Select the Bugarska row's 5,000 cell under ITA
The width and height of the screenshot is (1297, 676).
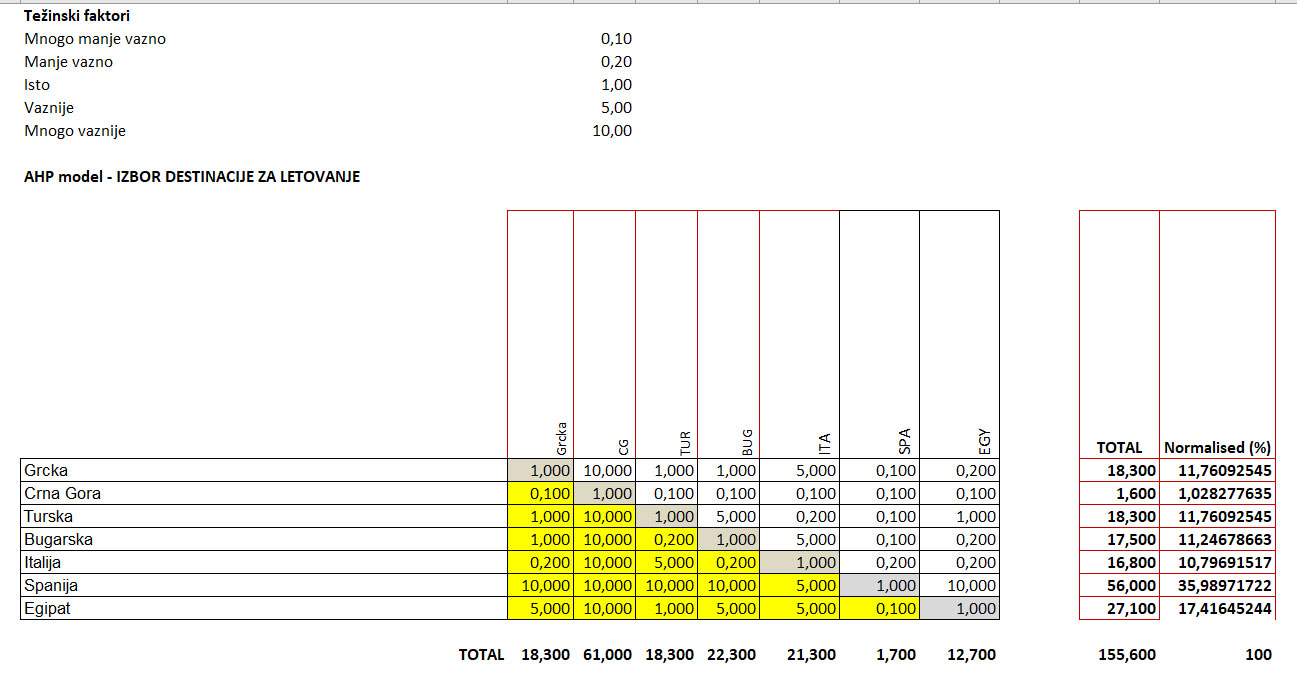point(800,539)
